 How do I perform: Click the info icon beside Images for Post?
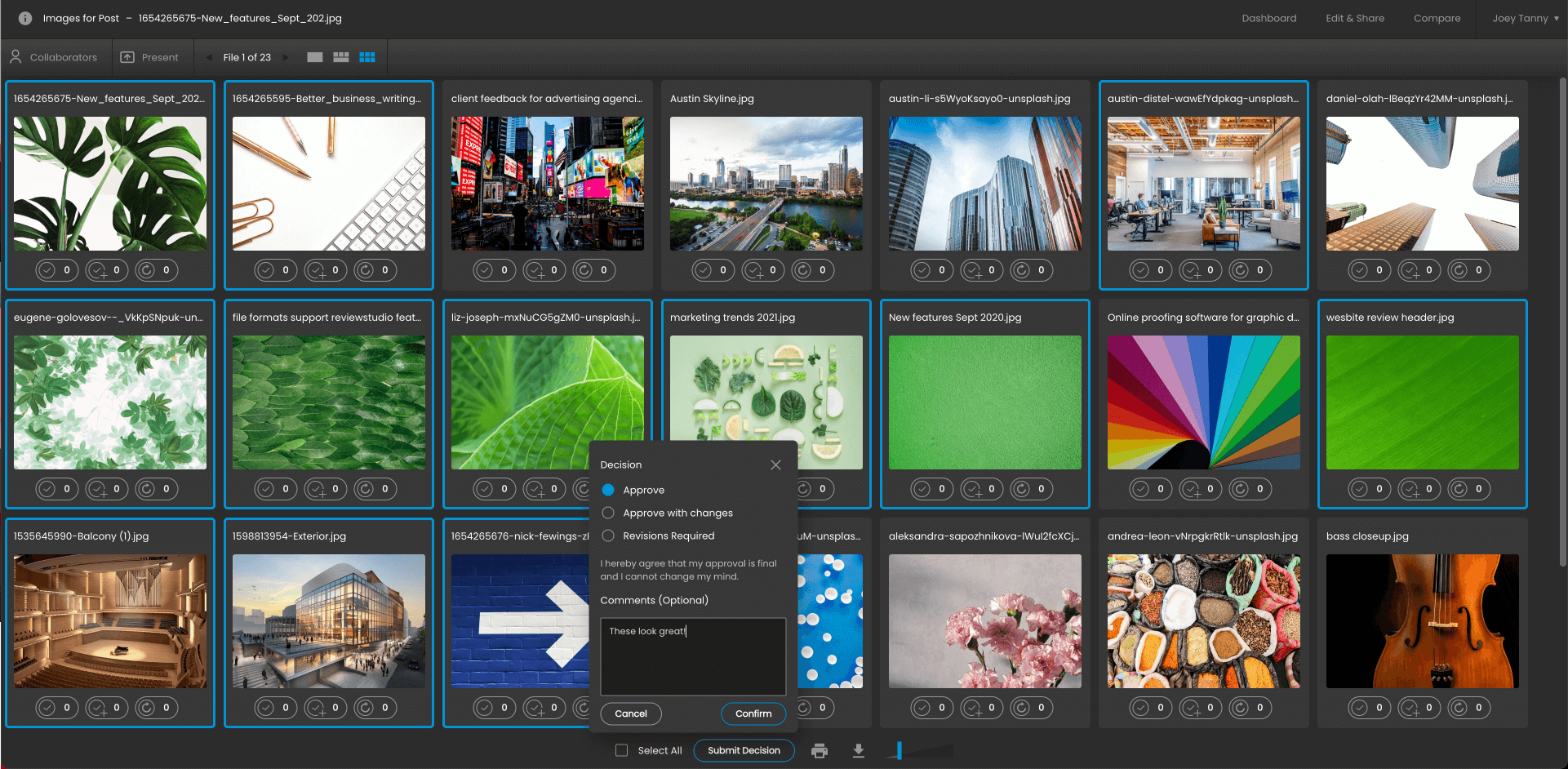pyautogui.click(x=25, y=18)
